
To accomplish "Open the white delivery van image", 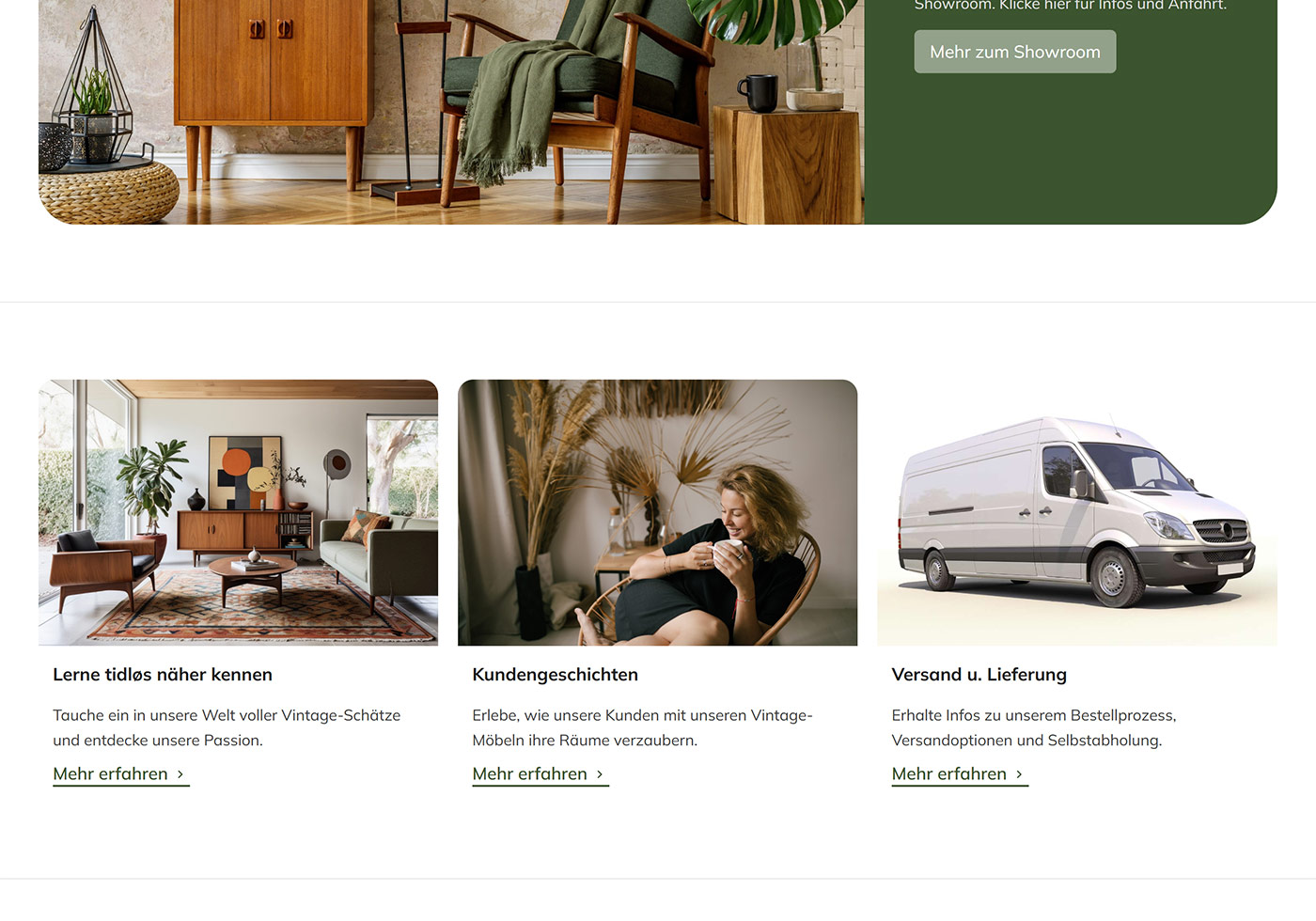I will tap(1076, 512).
